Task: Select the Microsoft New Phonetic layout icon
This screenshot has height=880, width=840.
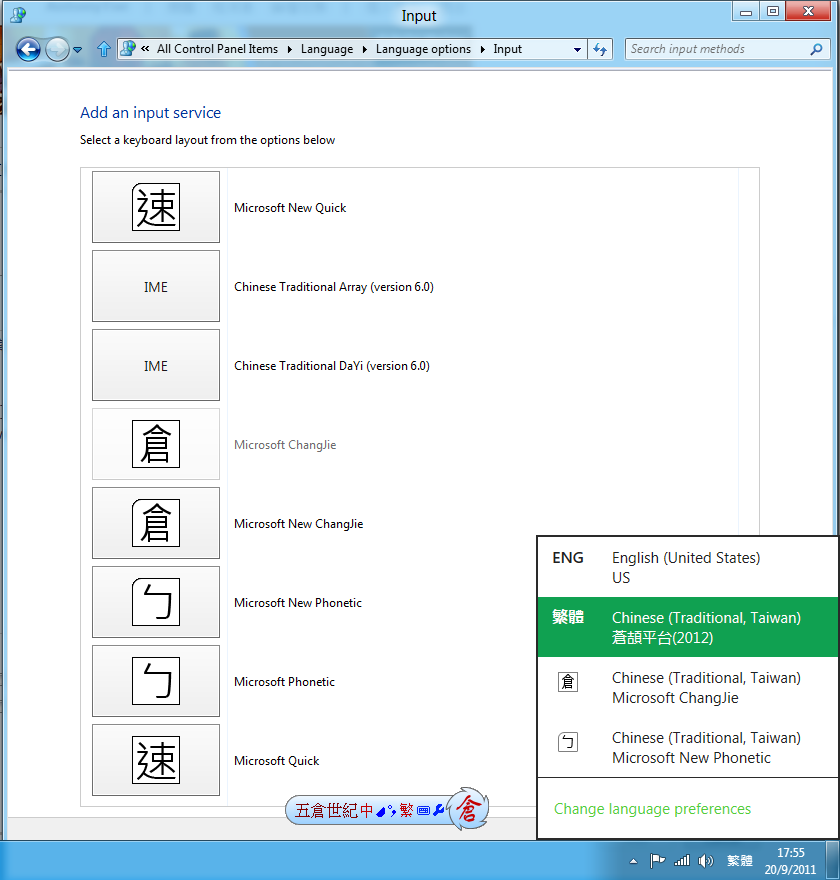Action: pyautogui.click(x=156, y=602)
